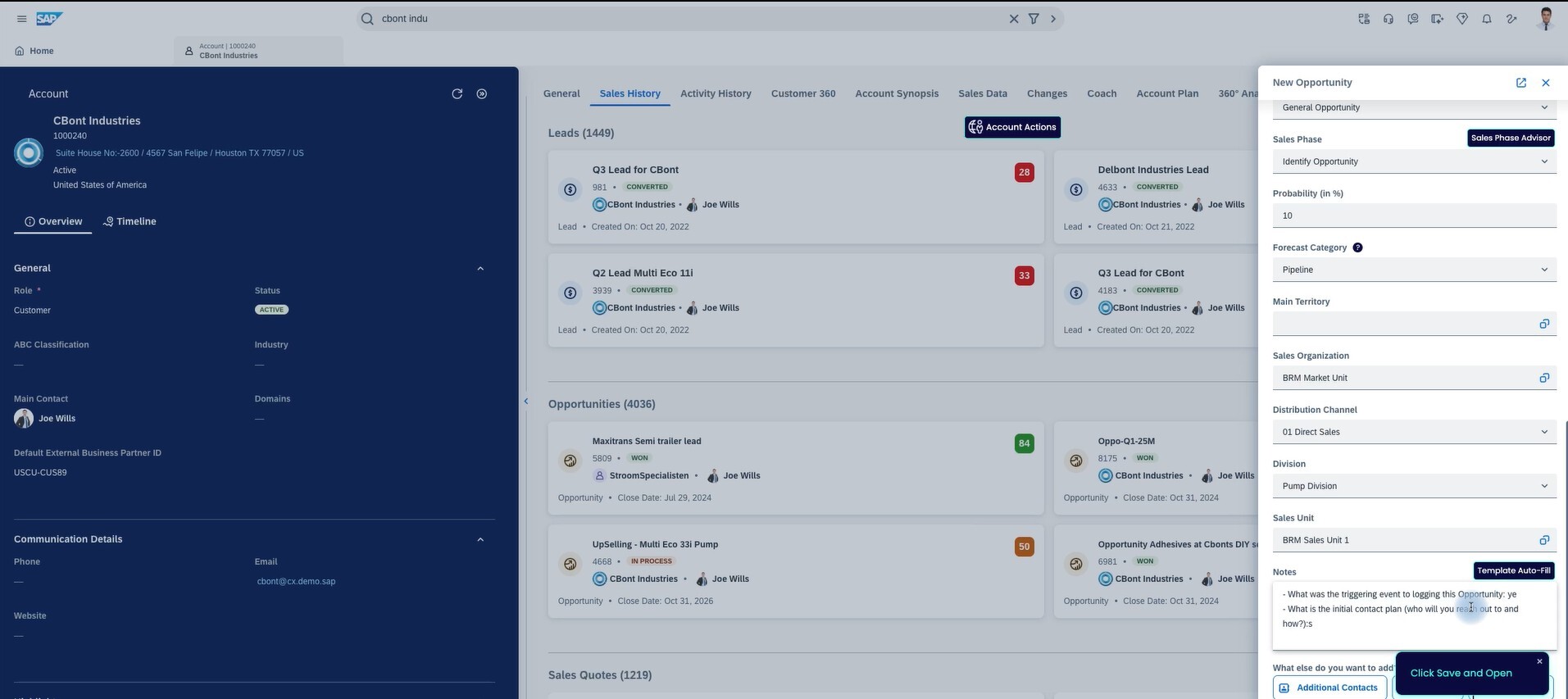This screenshot has width=1568, height=699.
Task: Refresh the account panel
Action: click(457, 94)
